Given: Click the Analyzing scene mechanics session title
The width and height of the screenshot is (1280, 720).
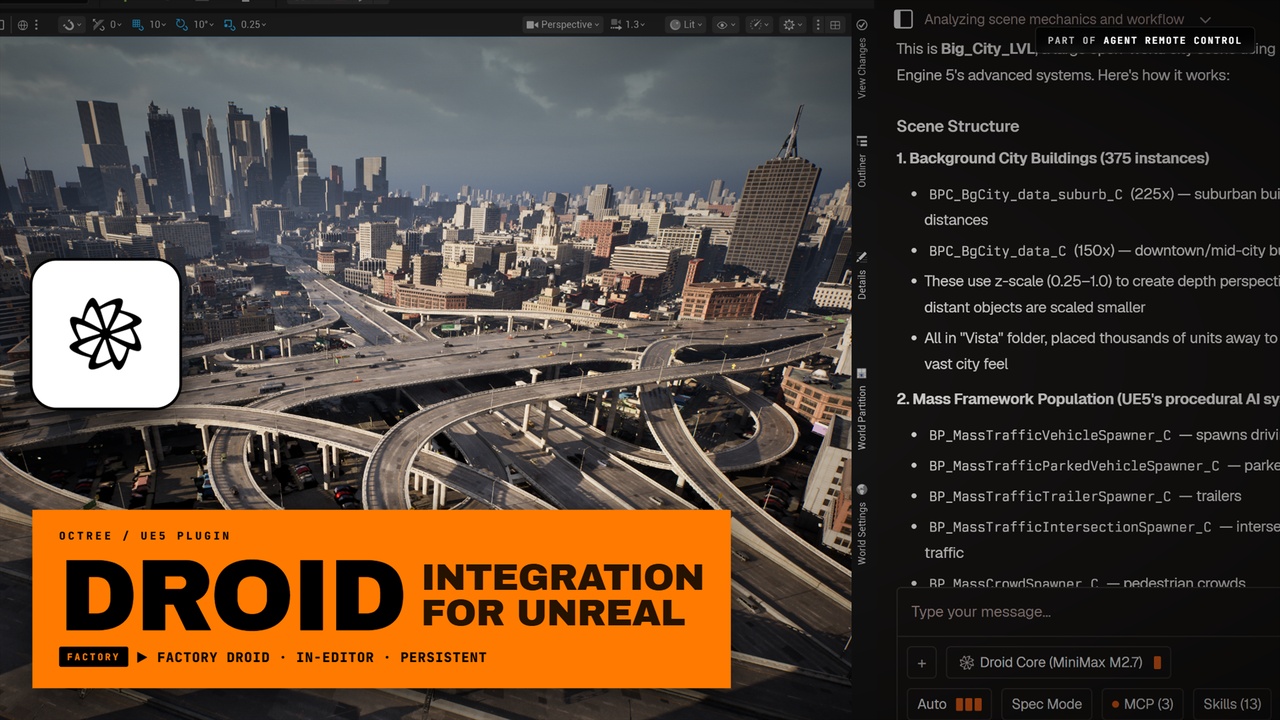Looking at the screenshot, I should point(1054,19).
